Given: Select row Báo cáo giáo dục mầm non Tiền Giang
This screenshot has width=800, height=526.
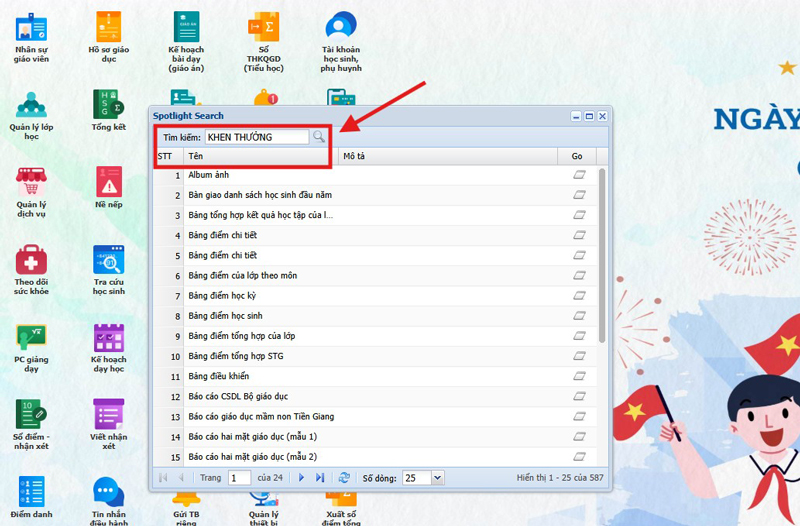Looking at the screenshot, I should coord(375,417).
